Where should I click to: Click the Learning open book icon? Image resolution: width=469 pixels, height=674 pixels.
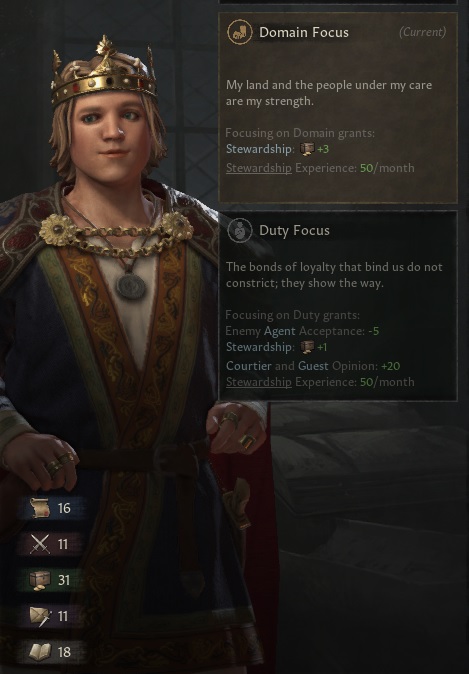[40, 652]
